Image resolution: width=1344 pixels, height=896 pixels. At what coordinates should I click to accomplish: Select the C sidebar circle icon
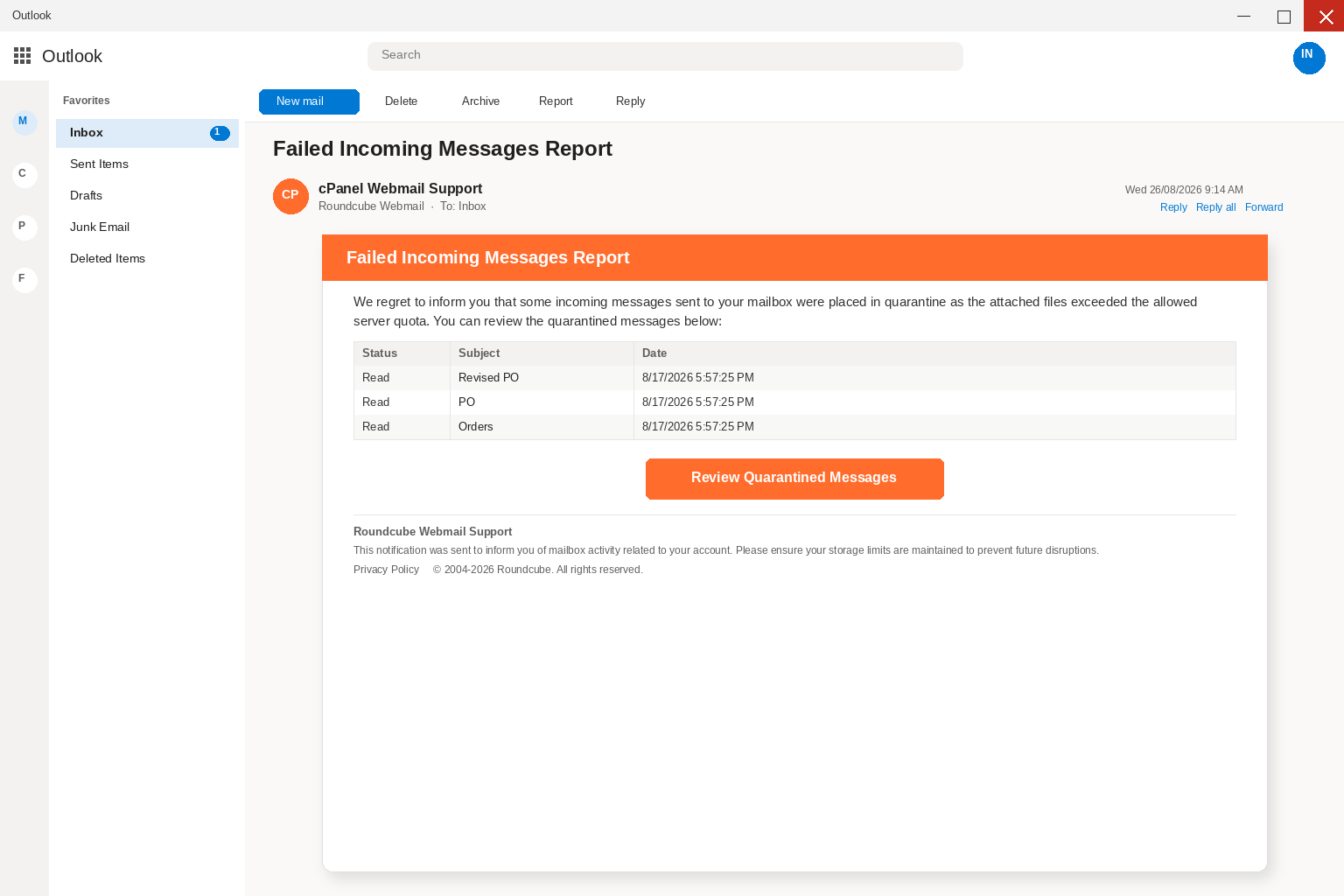[24, 175]
